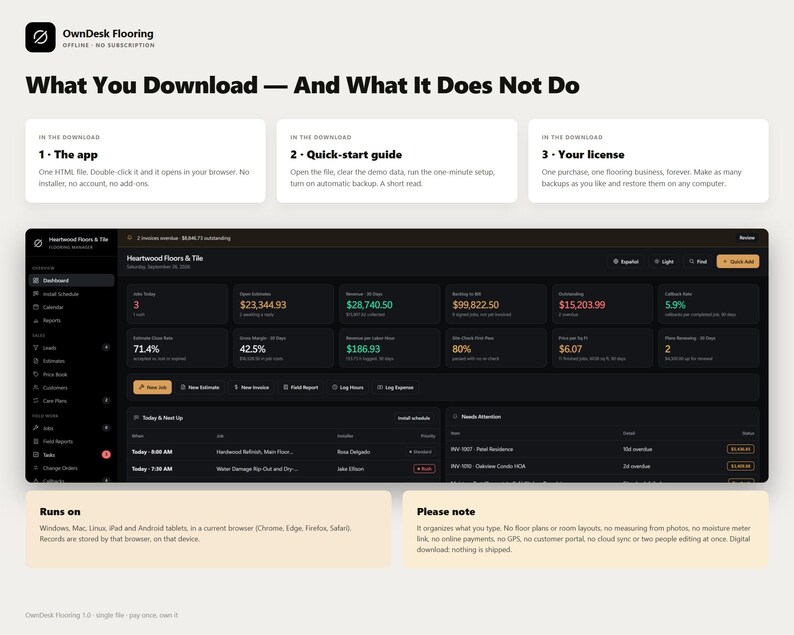Open Install Schedule in the sidebar
Screen dimensions: 794x635
[71, 294]
